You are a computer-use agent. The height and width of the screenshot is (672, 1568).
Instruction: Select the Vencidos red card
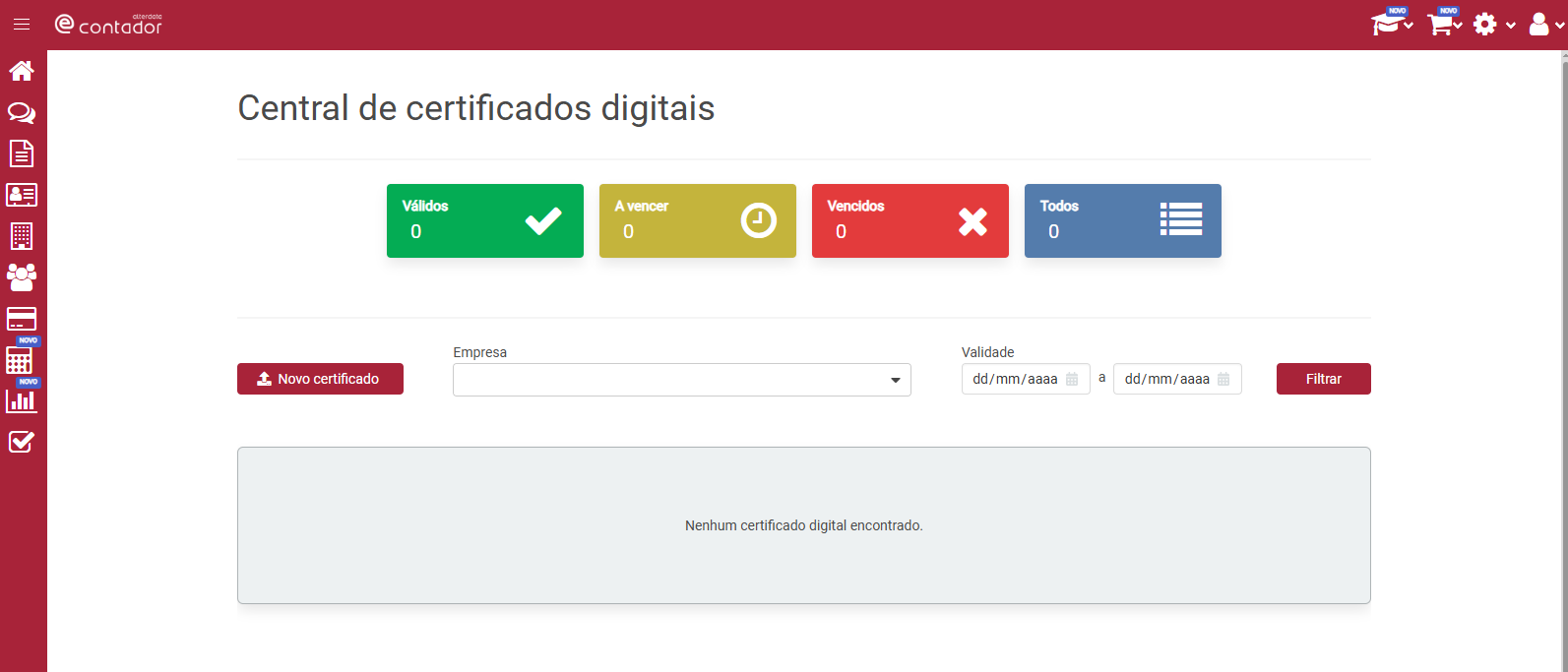(910, 220)
